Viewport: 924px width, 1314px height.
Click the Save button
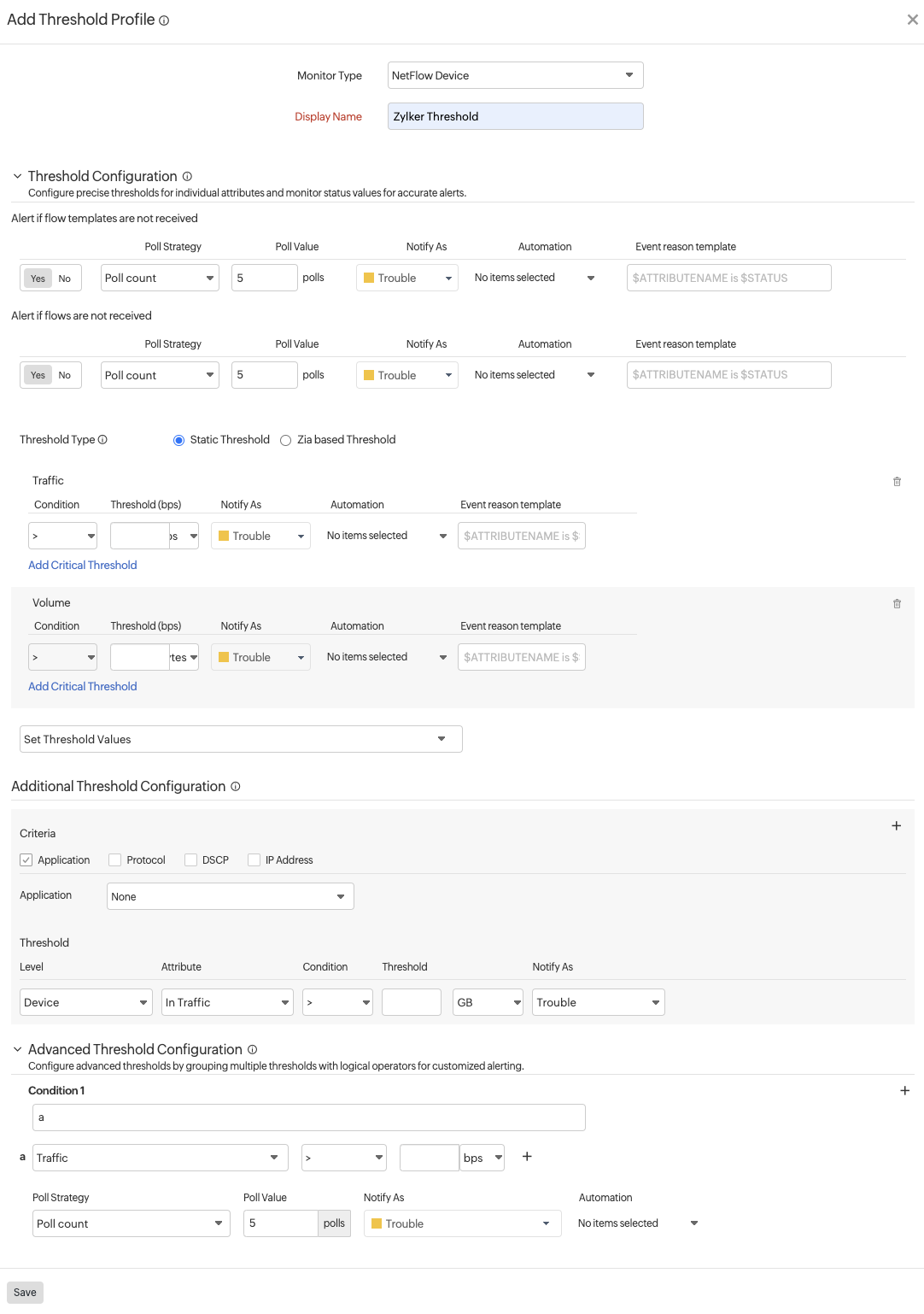point(25,1293)
